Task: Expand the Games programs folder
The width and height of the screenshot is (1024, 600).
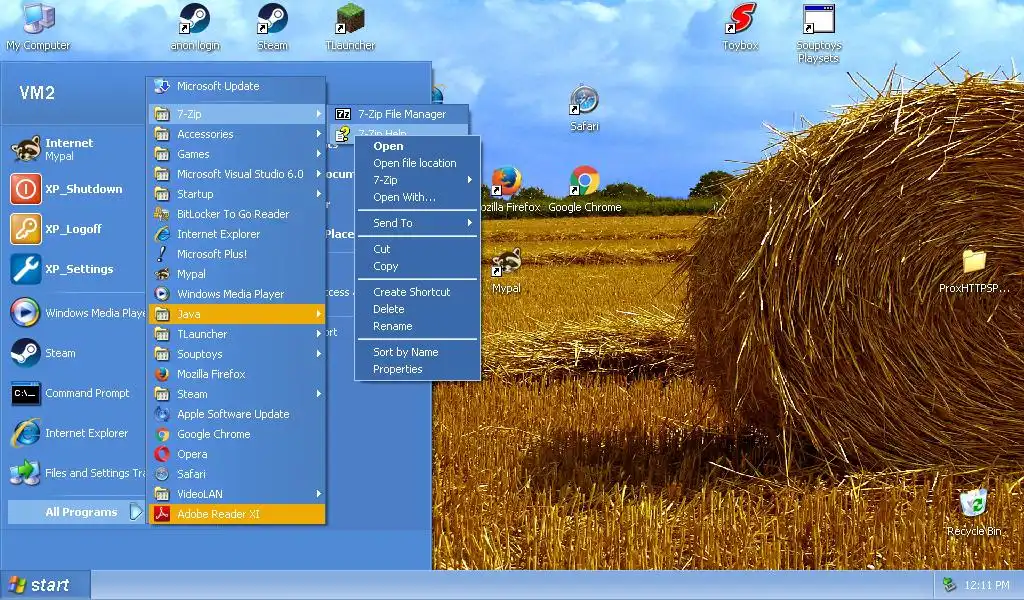Action: [x=236, y=154]
